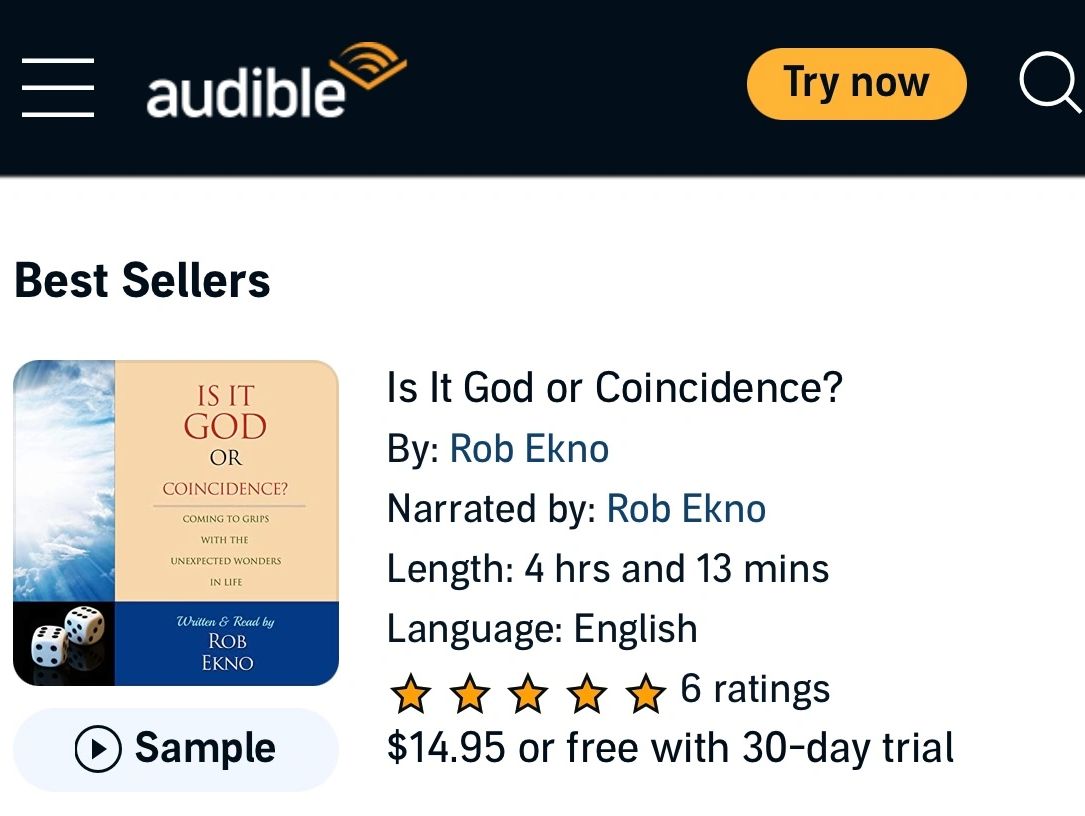Open the hamburger navigation menu
1085x816 pixels.
click(58, 86)
